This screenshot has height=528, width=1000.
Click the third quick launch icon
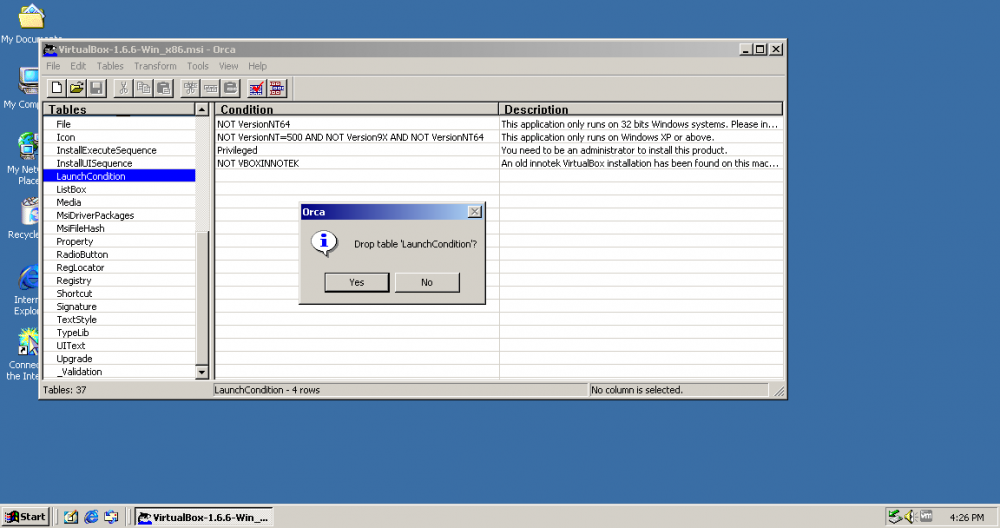coord(111,517)
